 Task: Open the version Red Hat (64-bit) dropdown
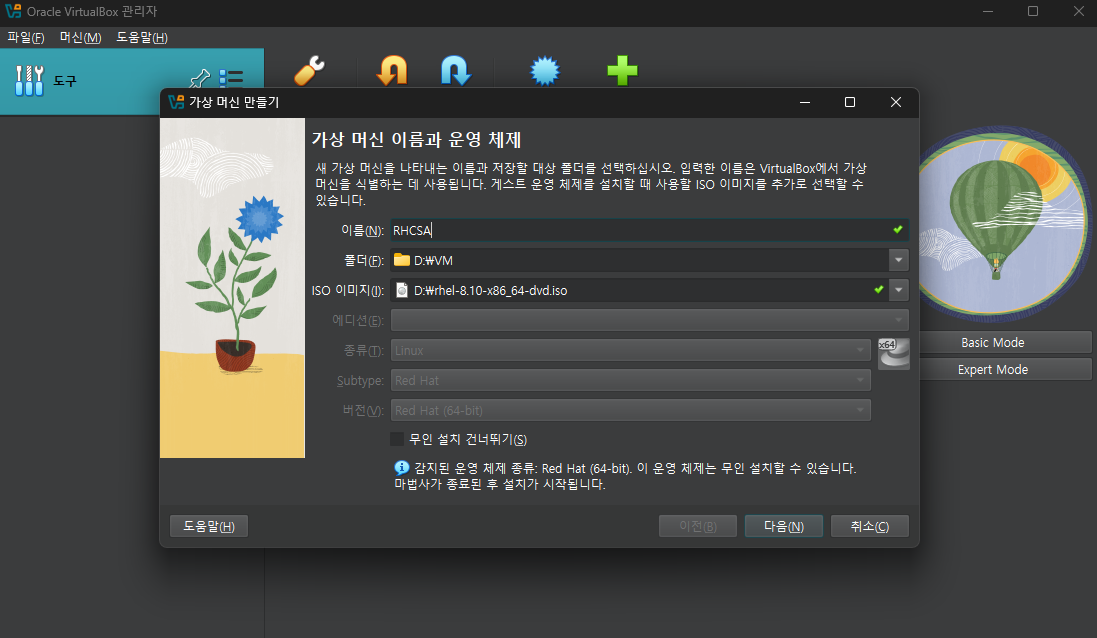(x=630, y=411)
